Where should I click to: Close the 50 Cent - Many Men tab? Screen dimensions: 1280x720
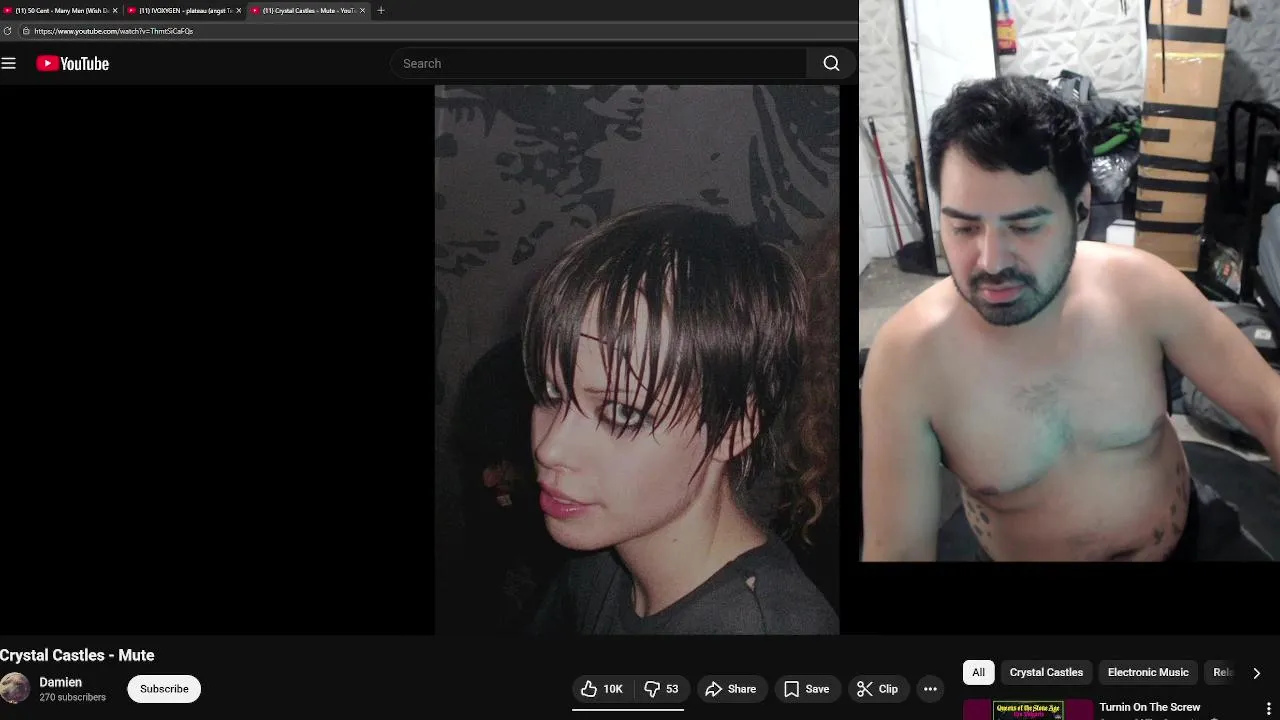[x=115, y=10]
